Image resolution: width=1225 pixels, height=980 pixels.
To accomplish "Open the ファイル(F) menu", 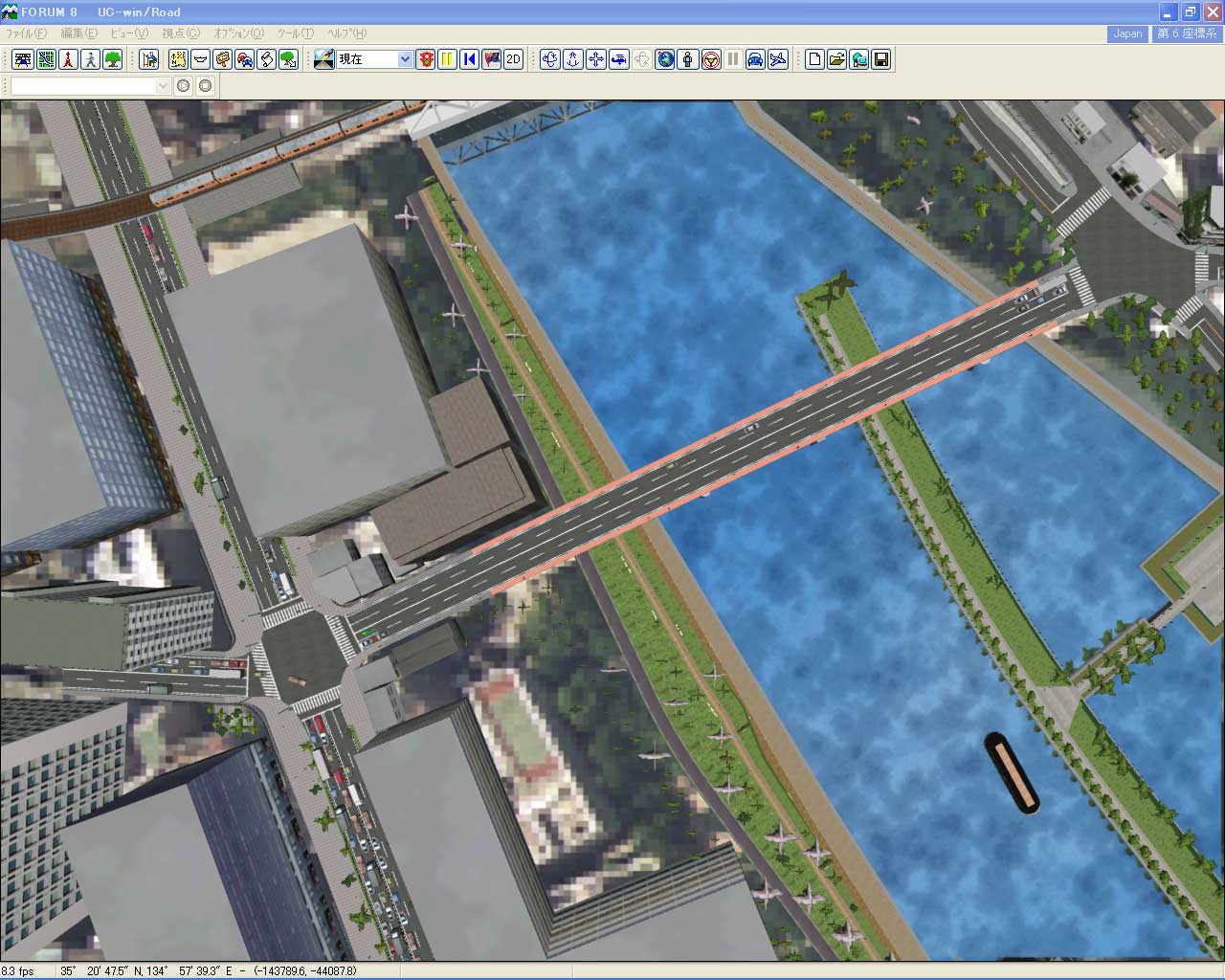I will point(26,33).
